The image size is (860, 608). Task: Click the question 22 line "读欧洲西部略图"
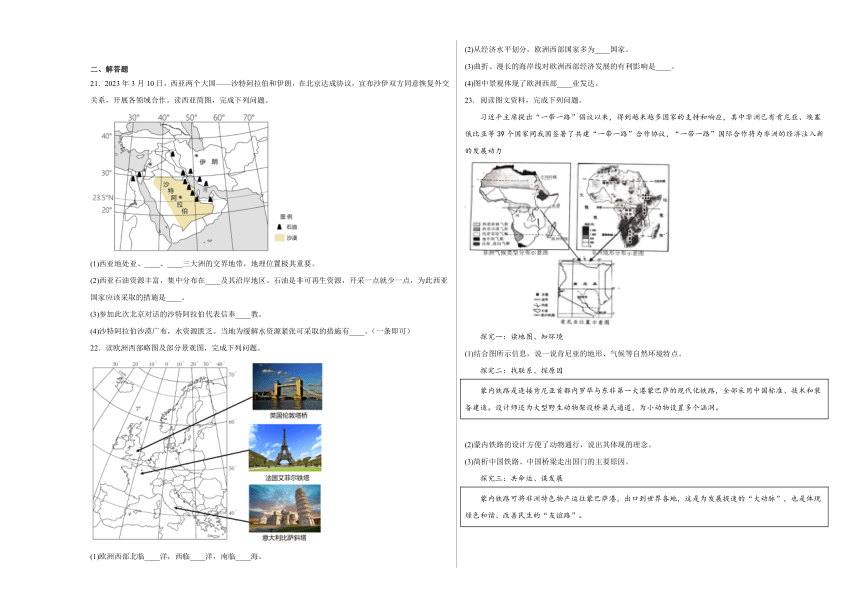177,348
